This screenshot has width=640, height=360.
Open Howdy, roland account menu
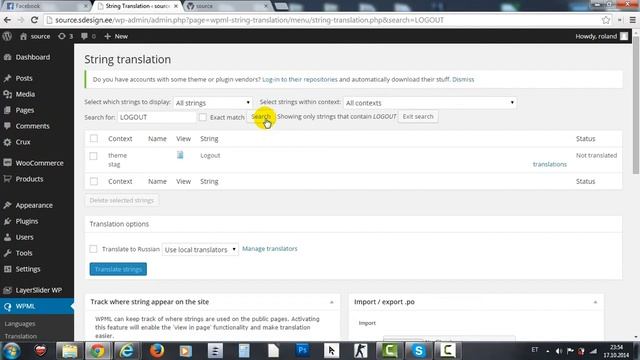click(x=601, y=36)
